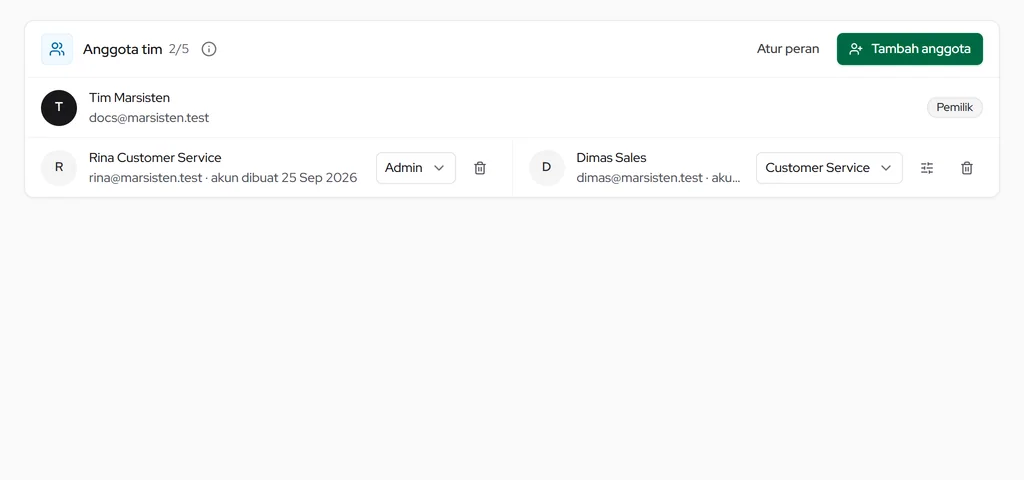
Task: Click the R avatar of Rina
Action: click(x=59, y=168)
